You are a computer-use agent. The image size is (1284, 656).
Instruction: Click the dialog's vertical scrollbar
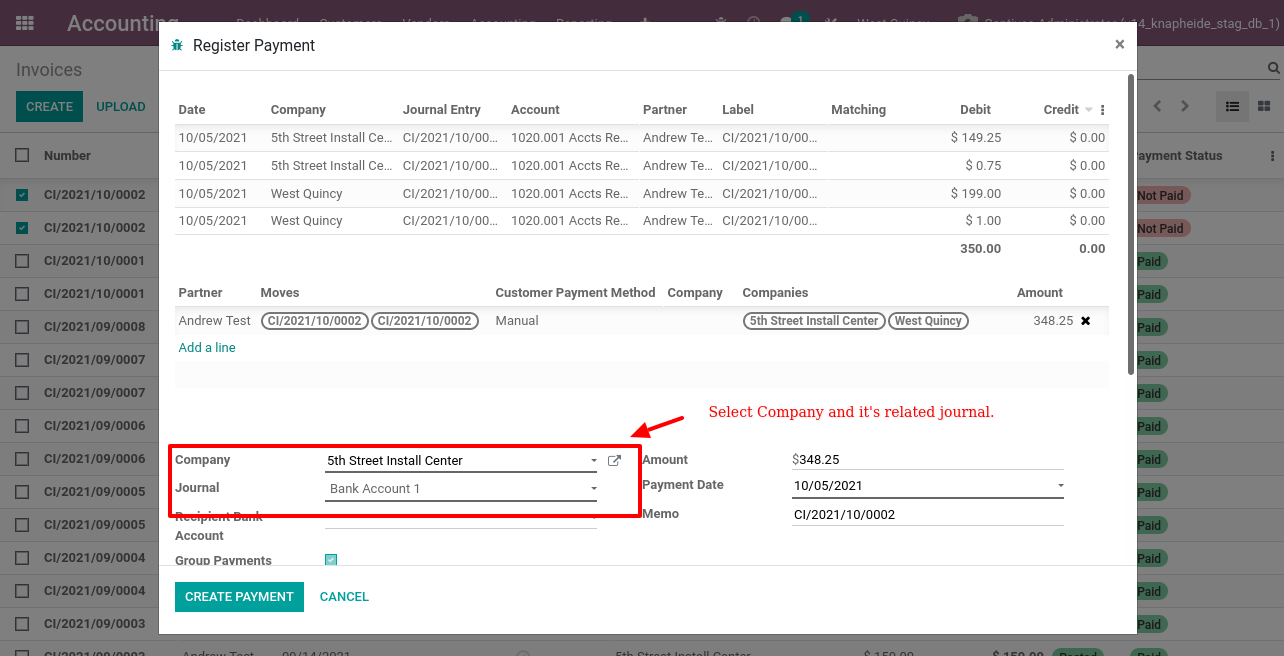pyautogui.click(x=1131, y=224)
